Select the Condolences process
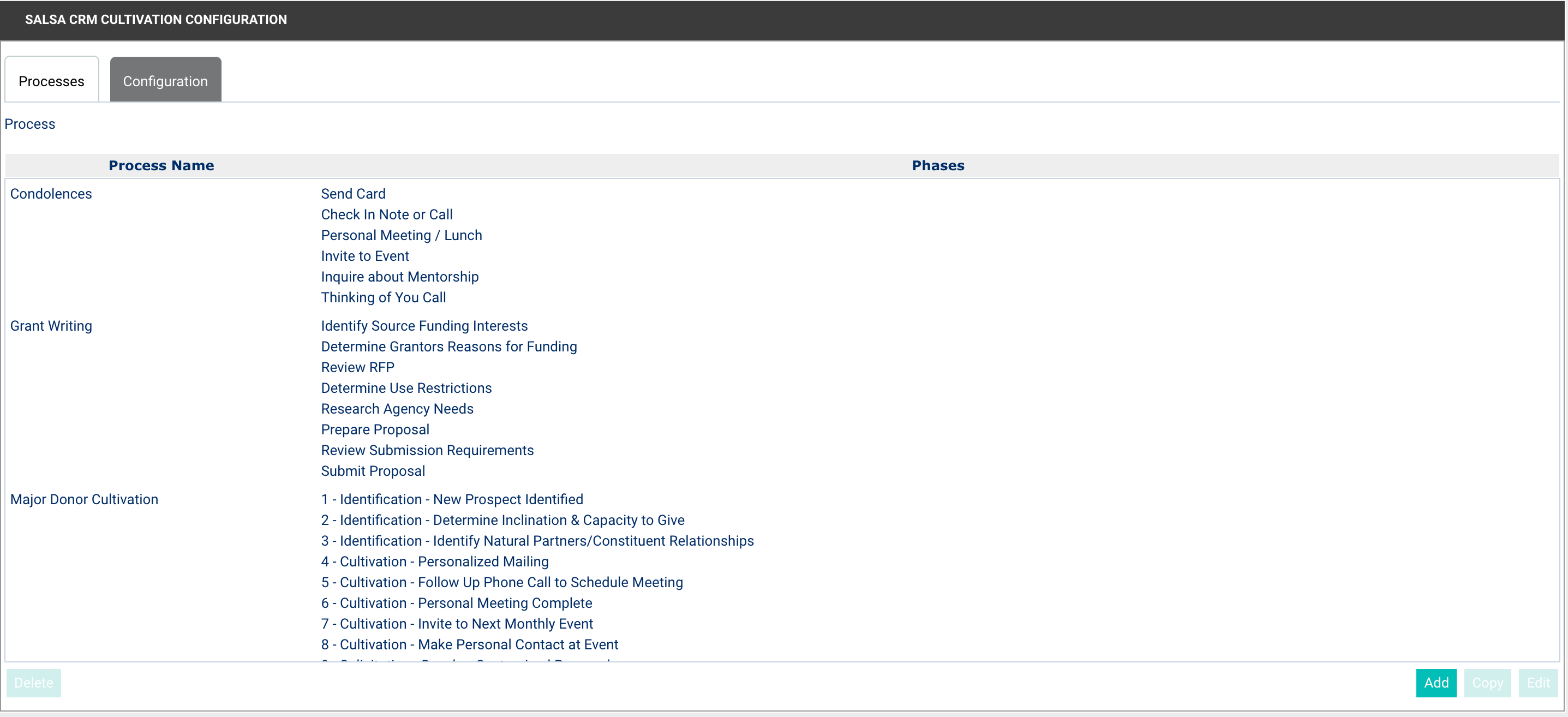This screenshot has height=717, width=1568. 51,194
